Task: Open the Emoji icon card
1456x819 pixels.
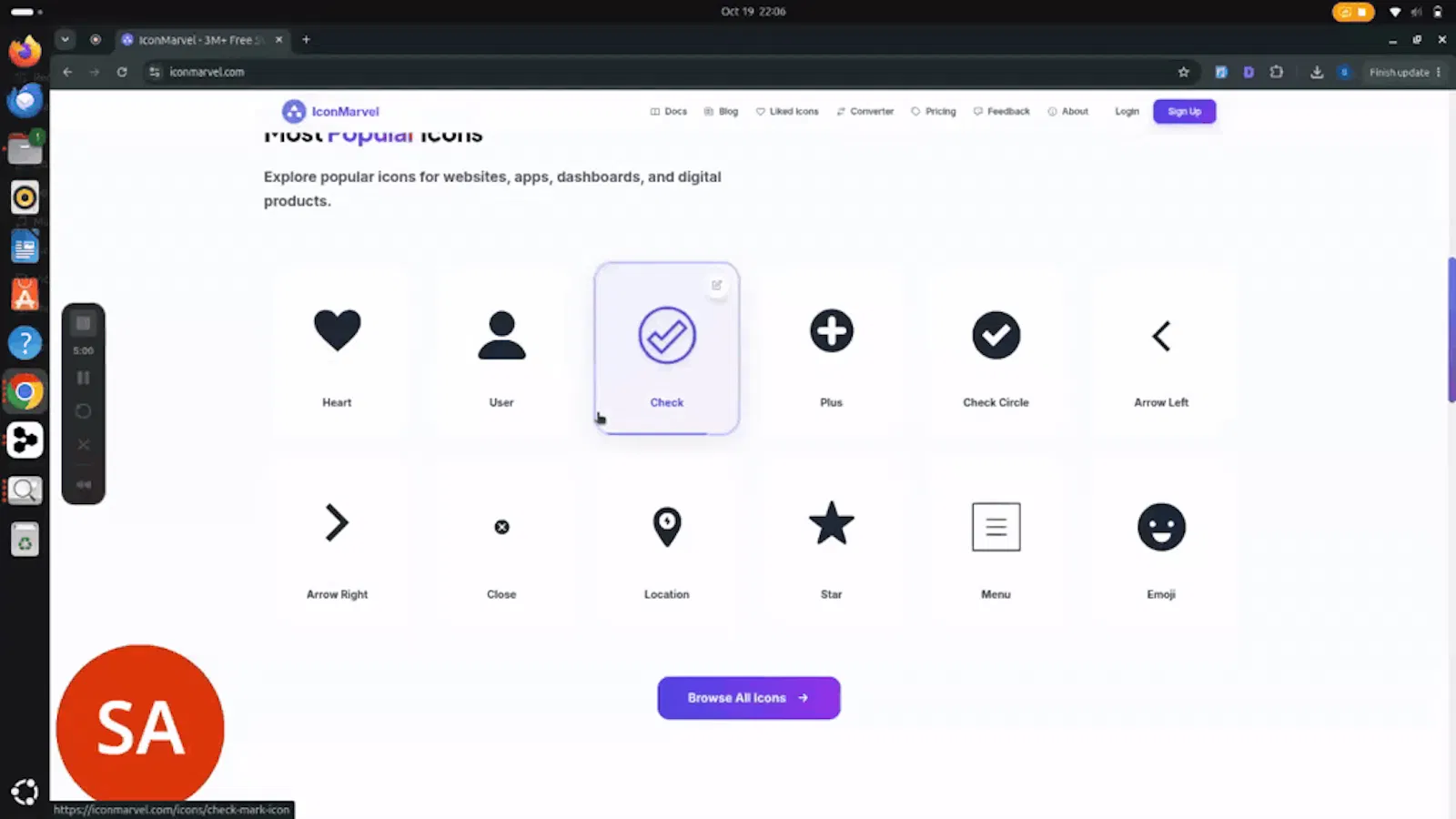Action: click(1161, 541)
